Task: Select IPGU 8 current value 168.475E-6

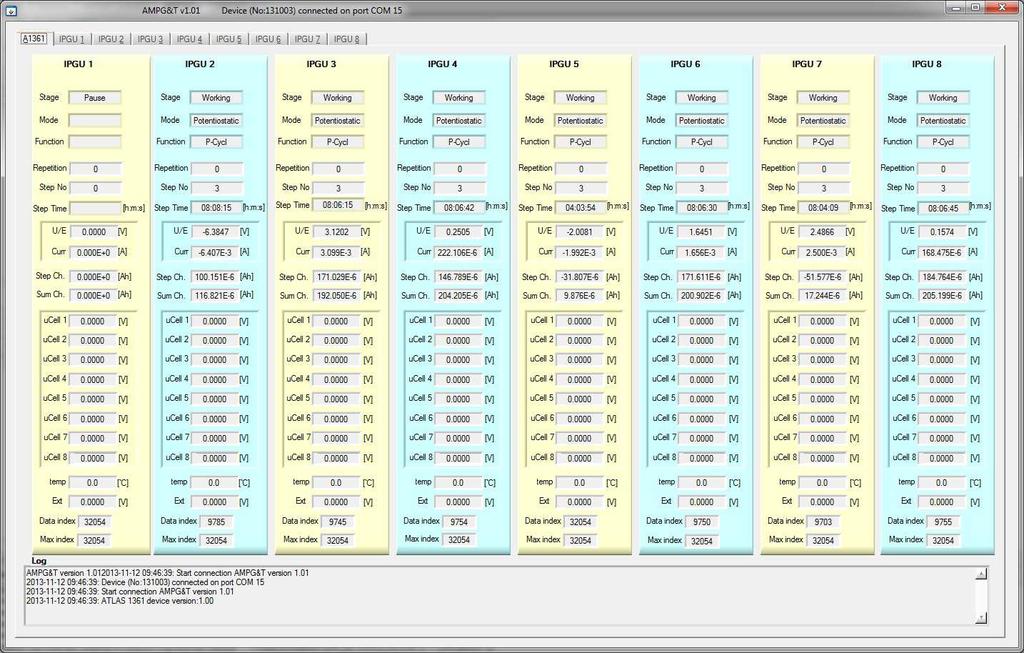Action: coord(942,252)
